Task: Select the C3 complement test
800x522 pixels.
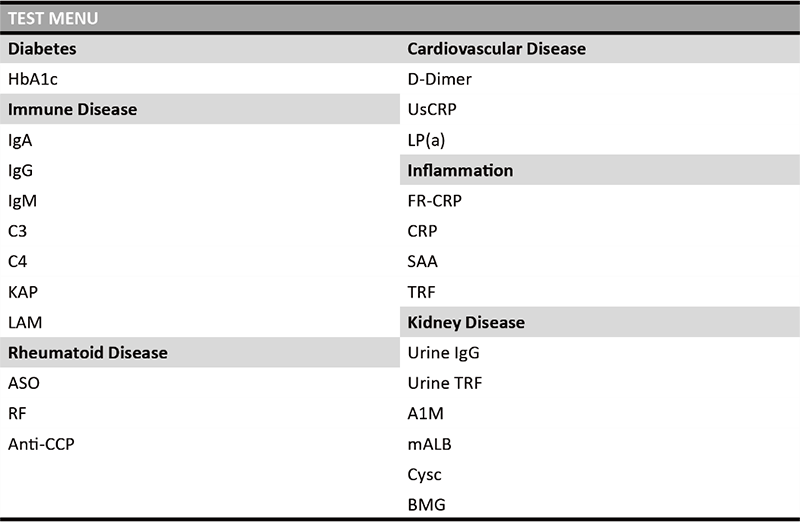Action: 17,231
